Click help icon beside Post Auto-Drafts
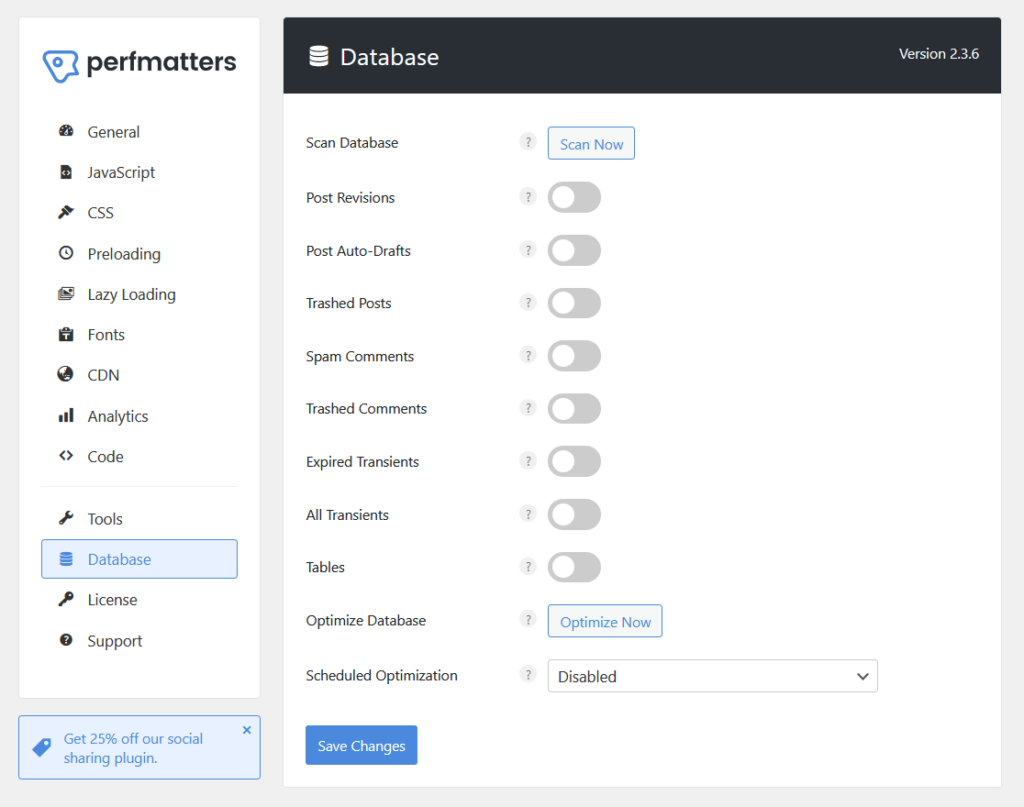Image resolution: width=1024 pixels, height=807 pixels. pyautogui.click(x=528, y=249)
